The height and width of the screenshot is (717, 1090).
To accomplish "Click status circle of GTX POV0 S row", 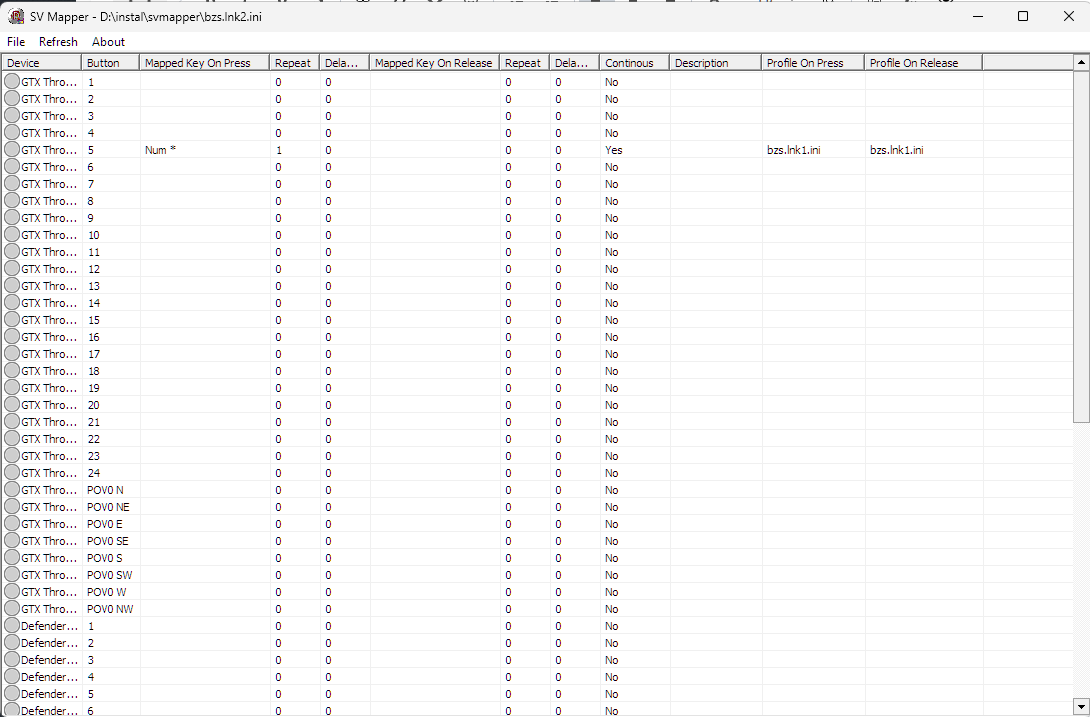I will pos(12,558).
